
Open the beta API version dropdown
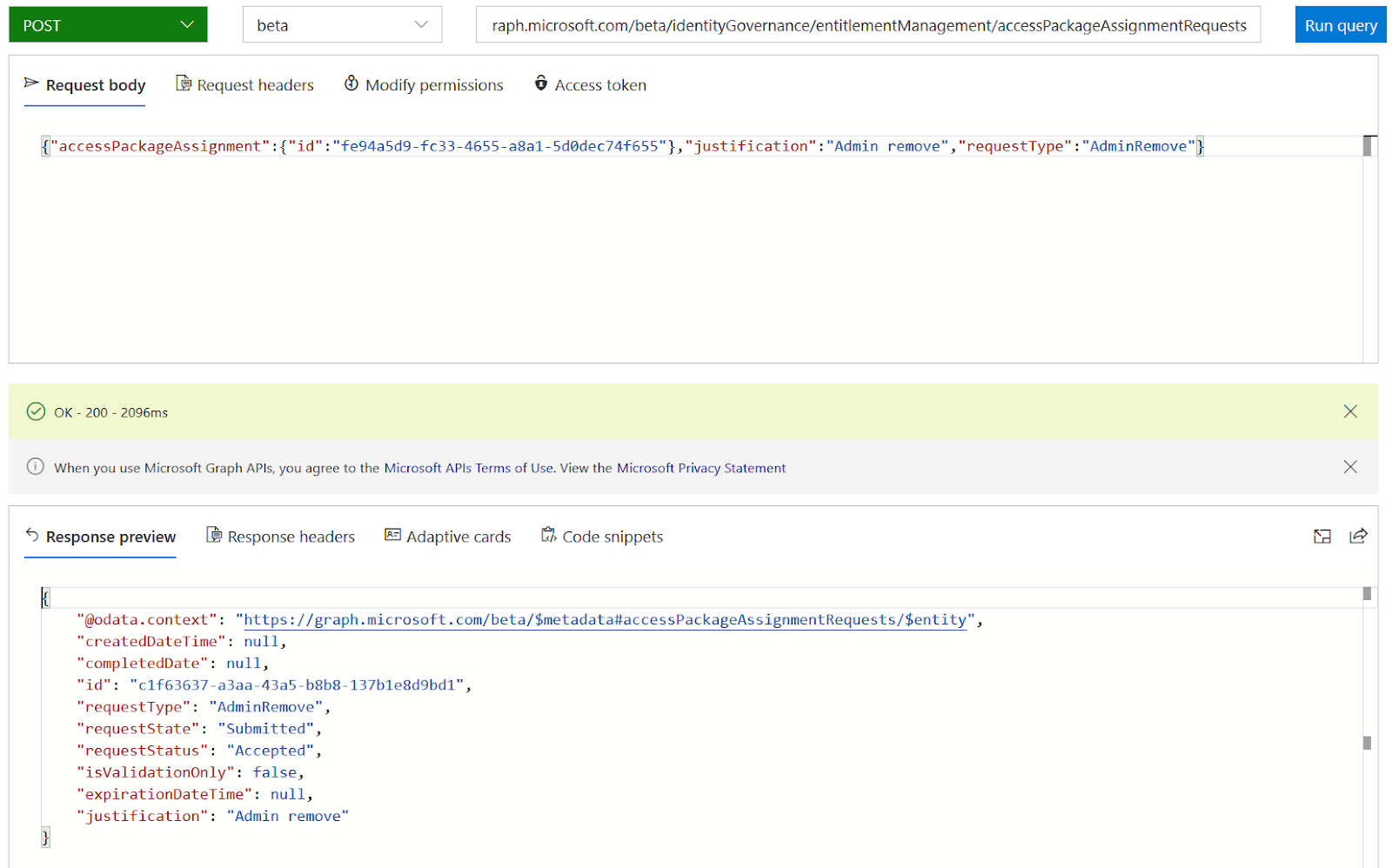click(x=342, y=24)
